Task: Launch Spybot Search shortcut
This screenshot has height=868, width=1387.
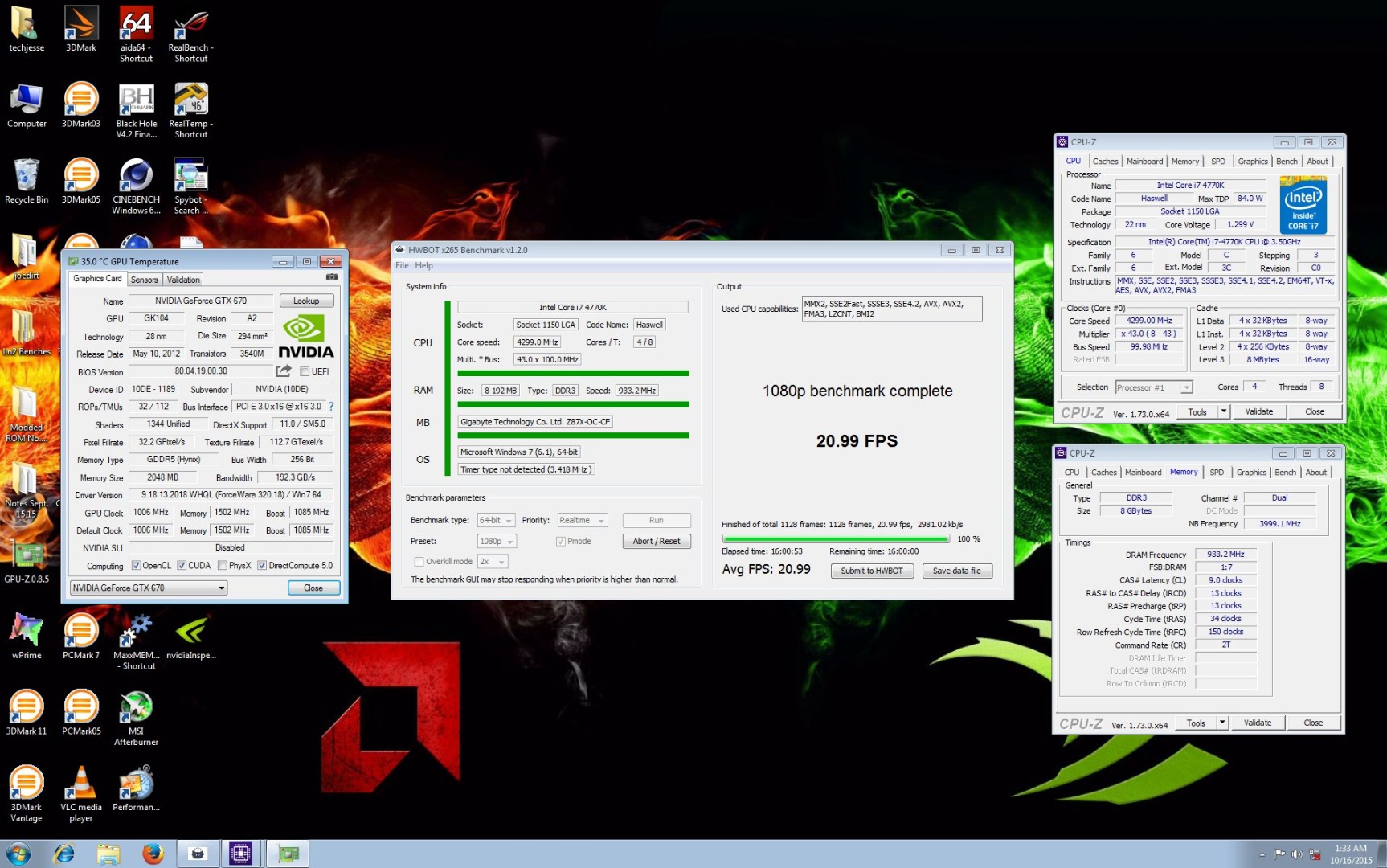Action: tap(191, 186)
